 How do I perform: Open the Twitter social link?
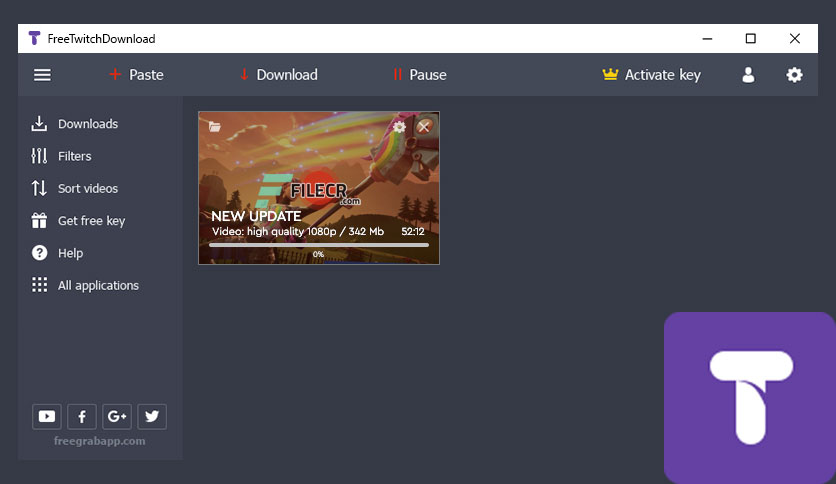tap(152, 416)
